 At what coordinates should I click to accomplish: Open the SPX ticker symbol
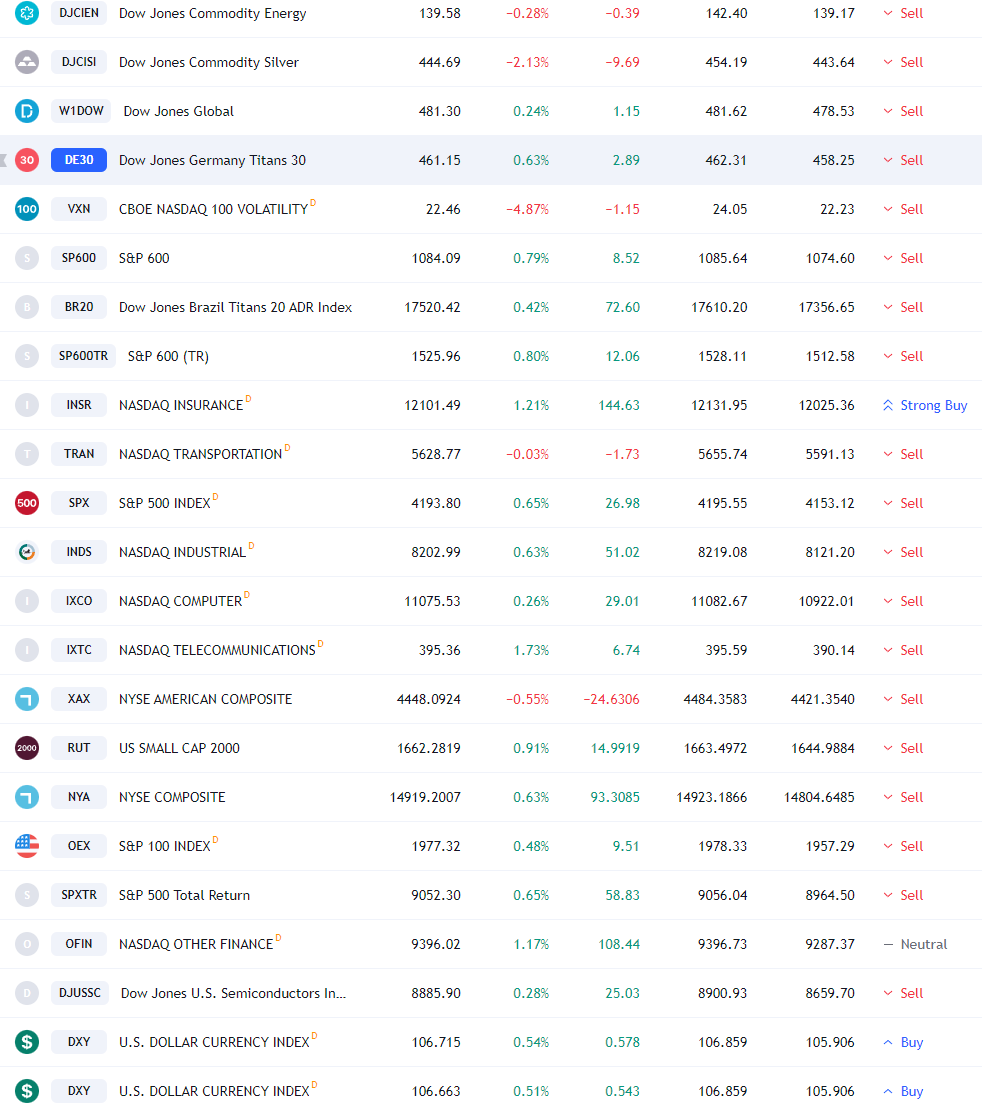point(79,502)
